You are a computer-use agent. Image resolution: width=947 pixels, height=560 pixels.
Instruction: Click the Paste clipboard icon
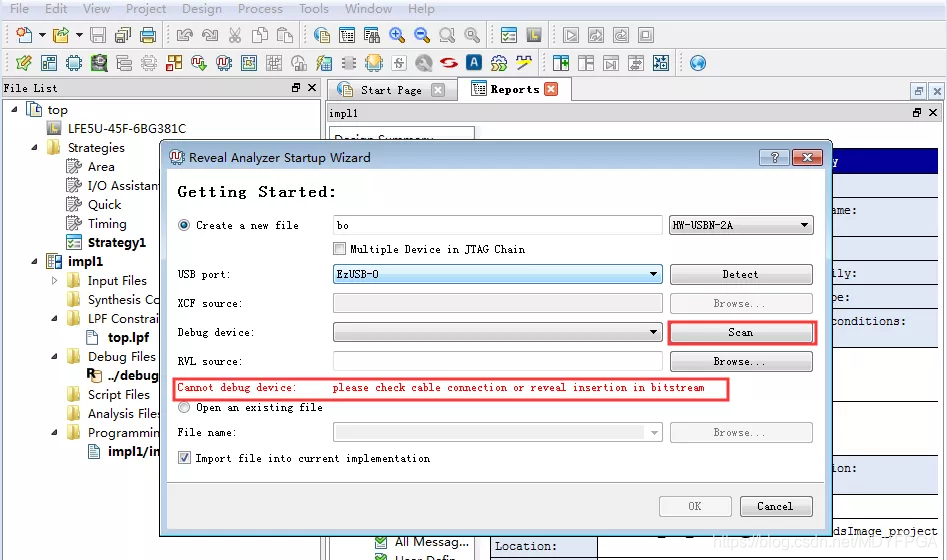(284, 35)
